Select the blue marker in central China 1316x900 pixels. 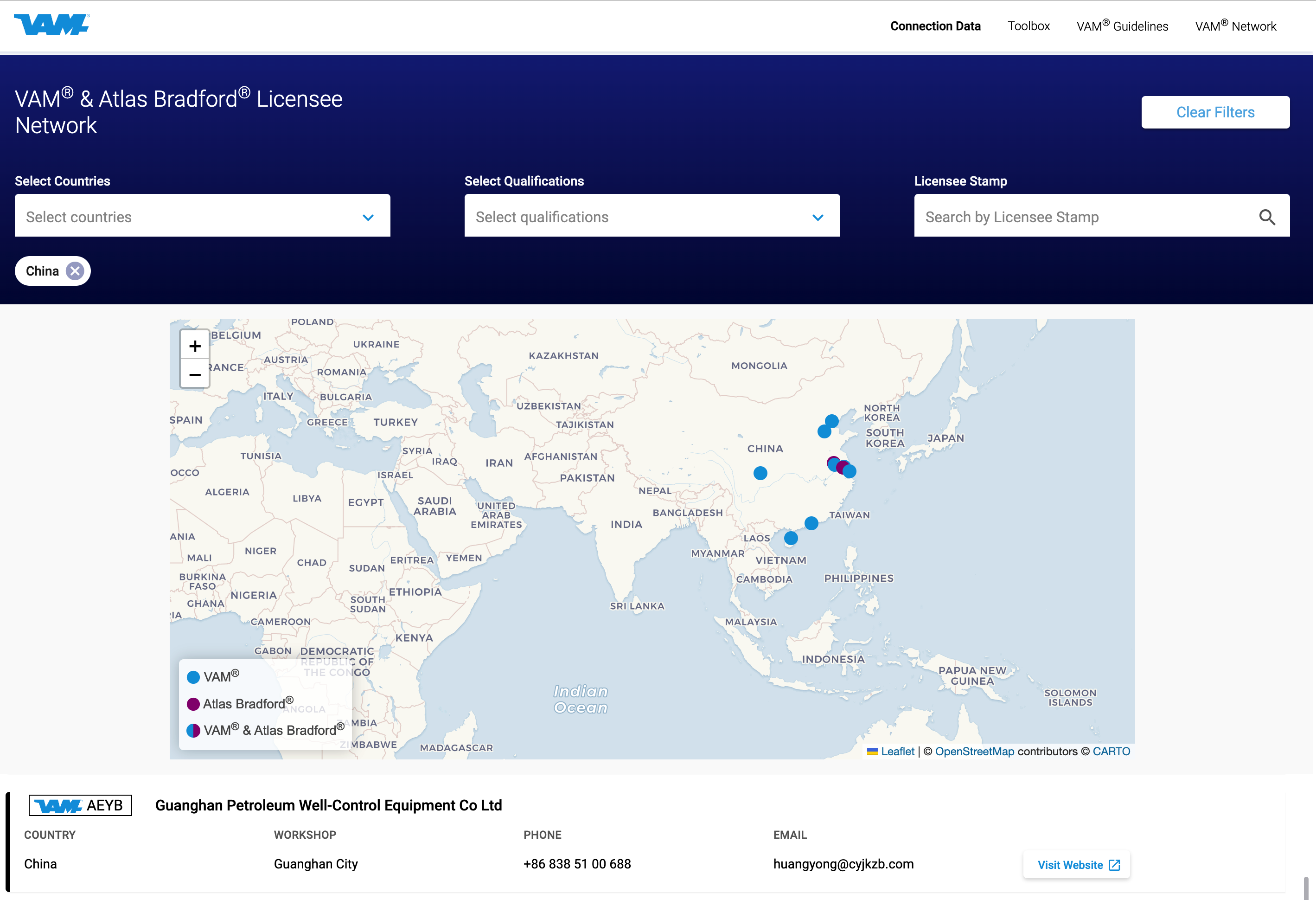click(760, 473)
